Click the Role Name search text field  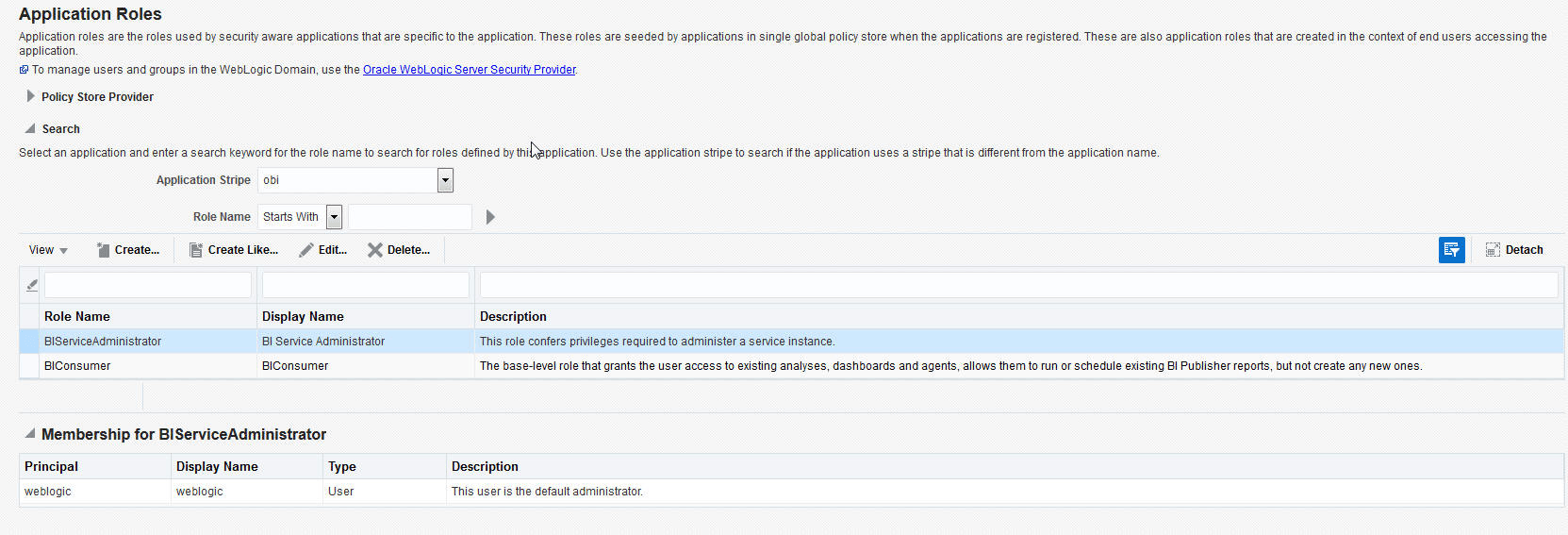point(409,217)
